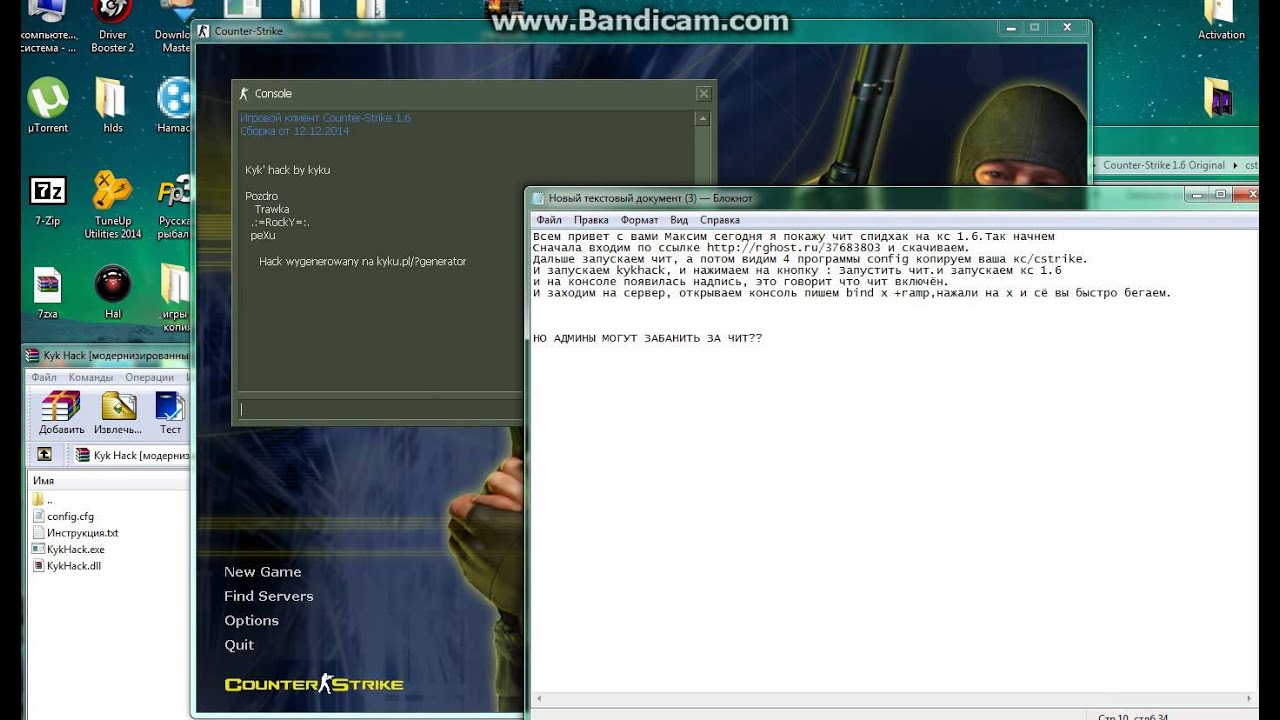Click Find Servers in Counter-Strike menu
The height and width of the screenshot is (720, 1280).
coord(269,596)
